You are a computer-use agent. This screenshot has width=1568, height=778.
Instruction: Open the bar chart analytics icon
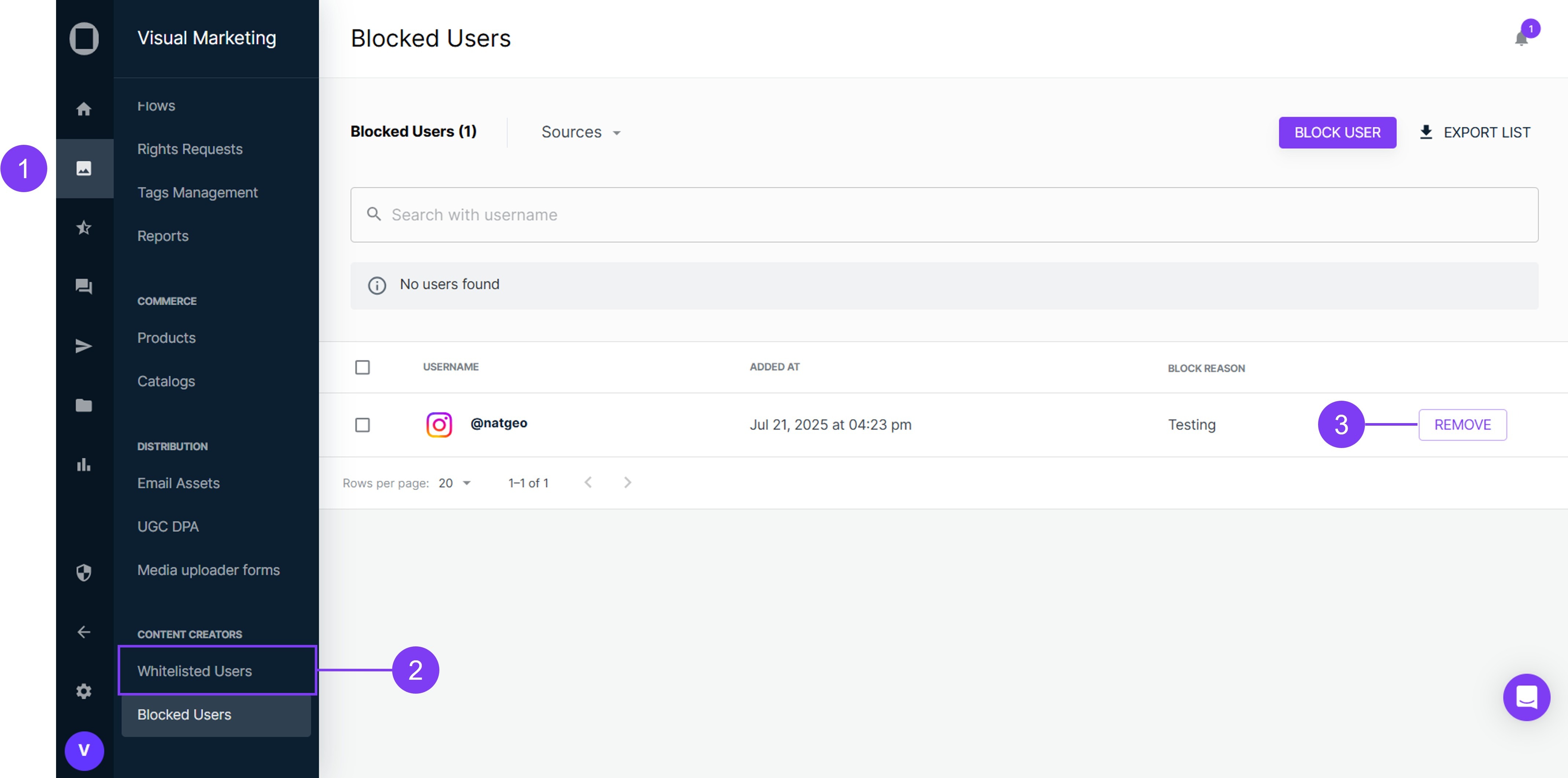84,465
